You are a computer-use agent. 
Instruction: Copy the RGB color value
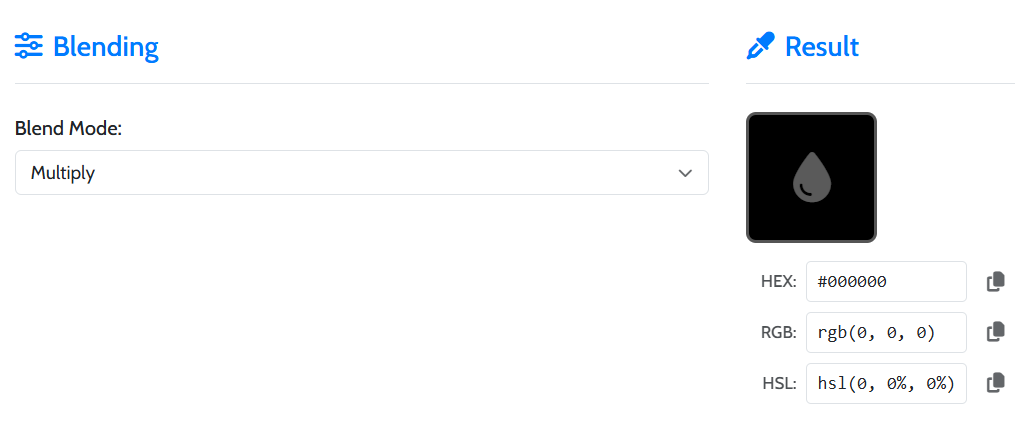click(x=995, y=332)
